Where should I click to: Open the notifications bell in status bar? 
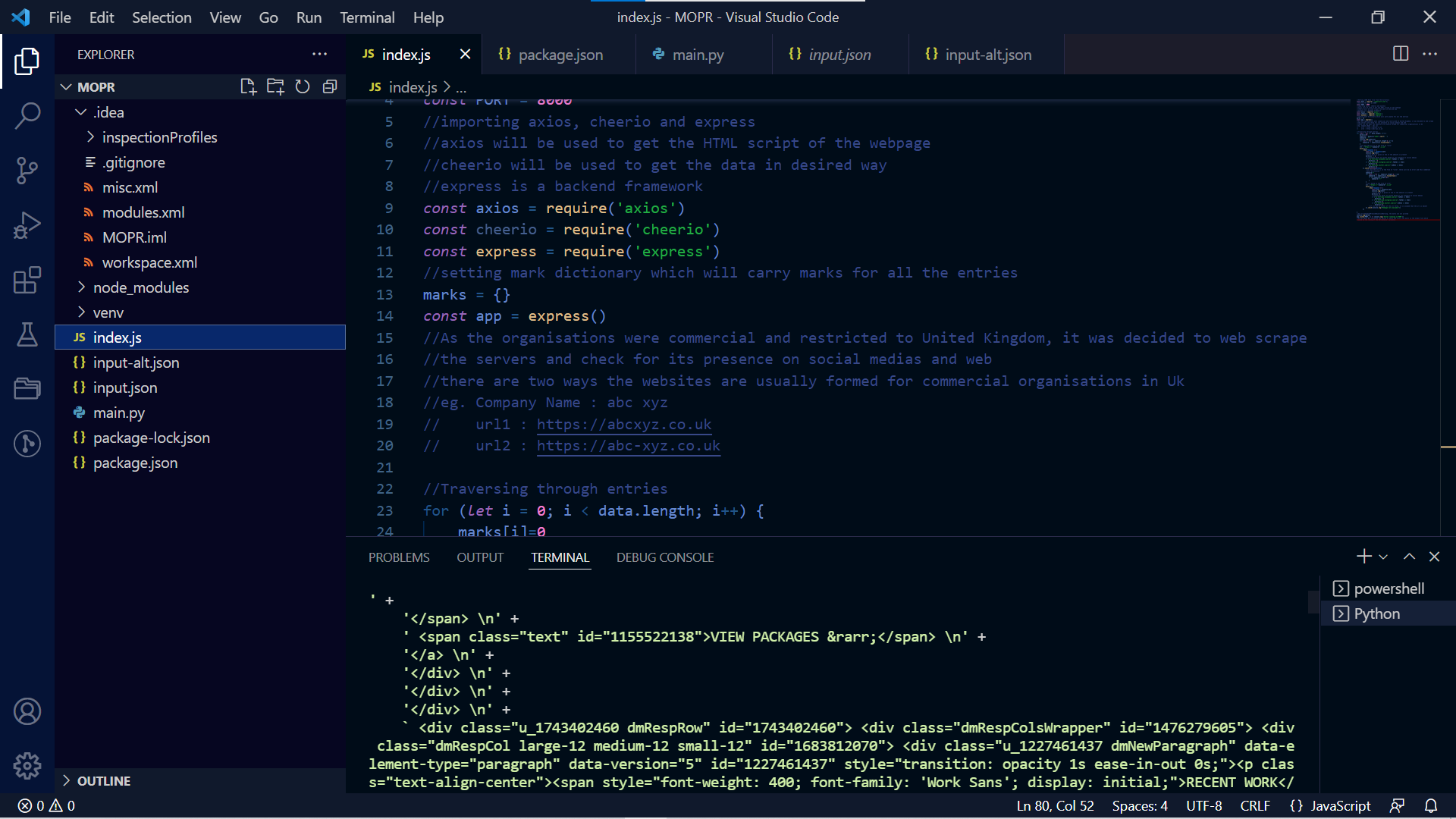(1431, 805)
